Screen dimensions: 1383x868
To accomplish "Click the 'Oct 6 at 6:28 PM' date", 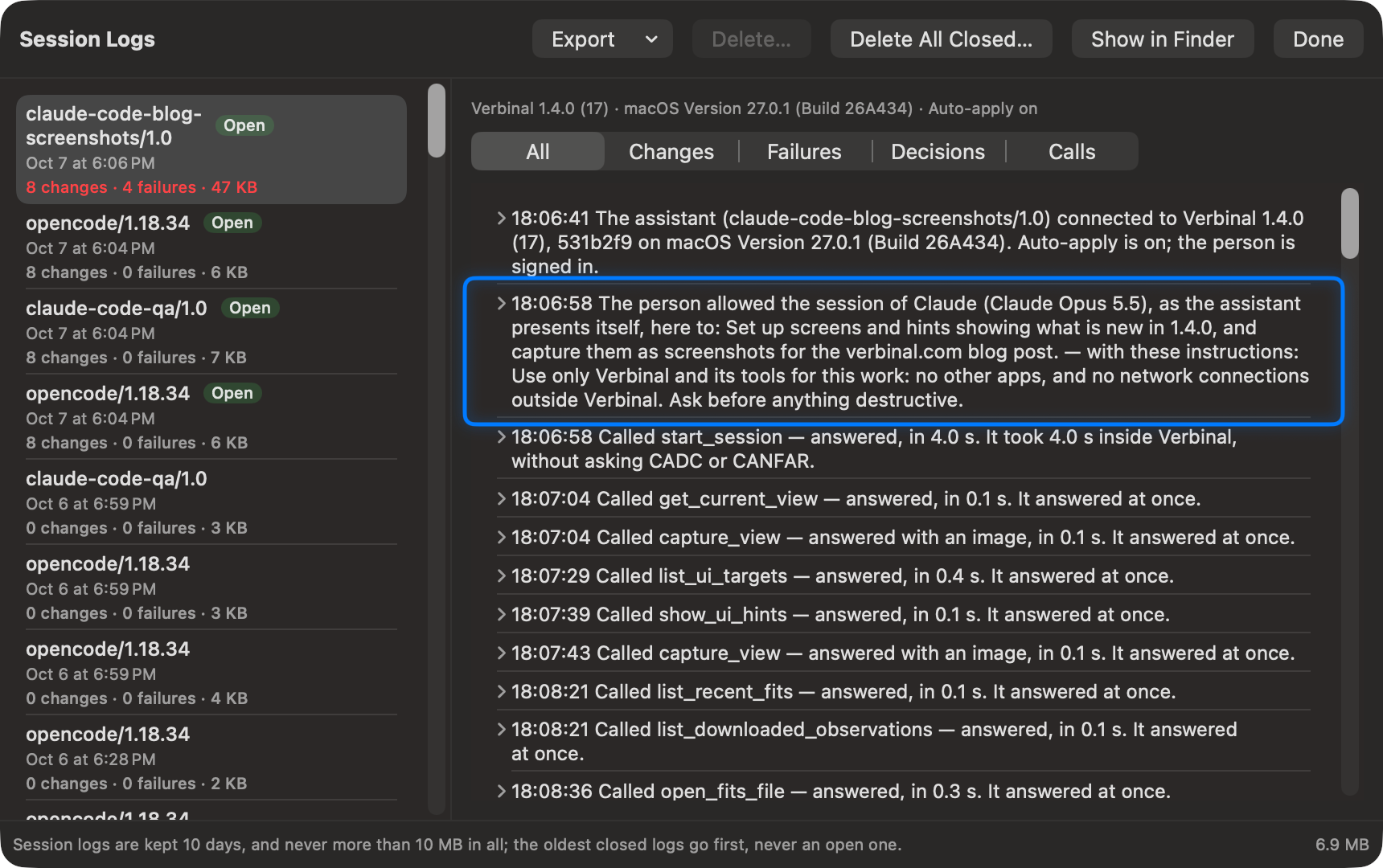I will coord(91,759).
